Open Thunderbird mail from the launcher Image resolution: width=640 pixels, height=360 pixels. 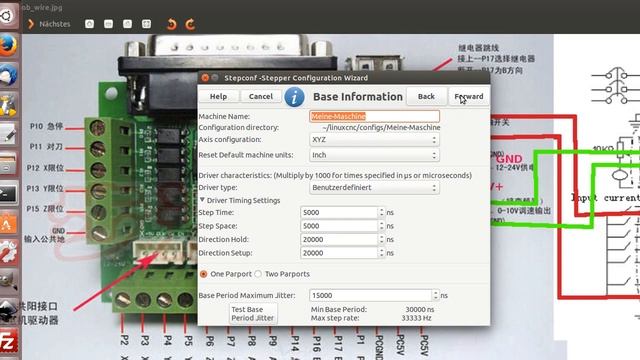[8, 75]
